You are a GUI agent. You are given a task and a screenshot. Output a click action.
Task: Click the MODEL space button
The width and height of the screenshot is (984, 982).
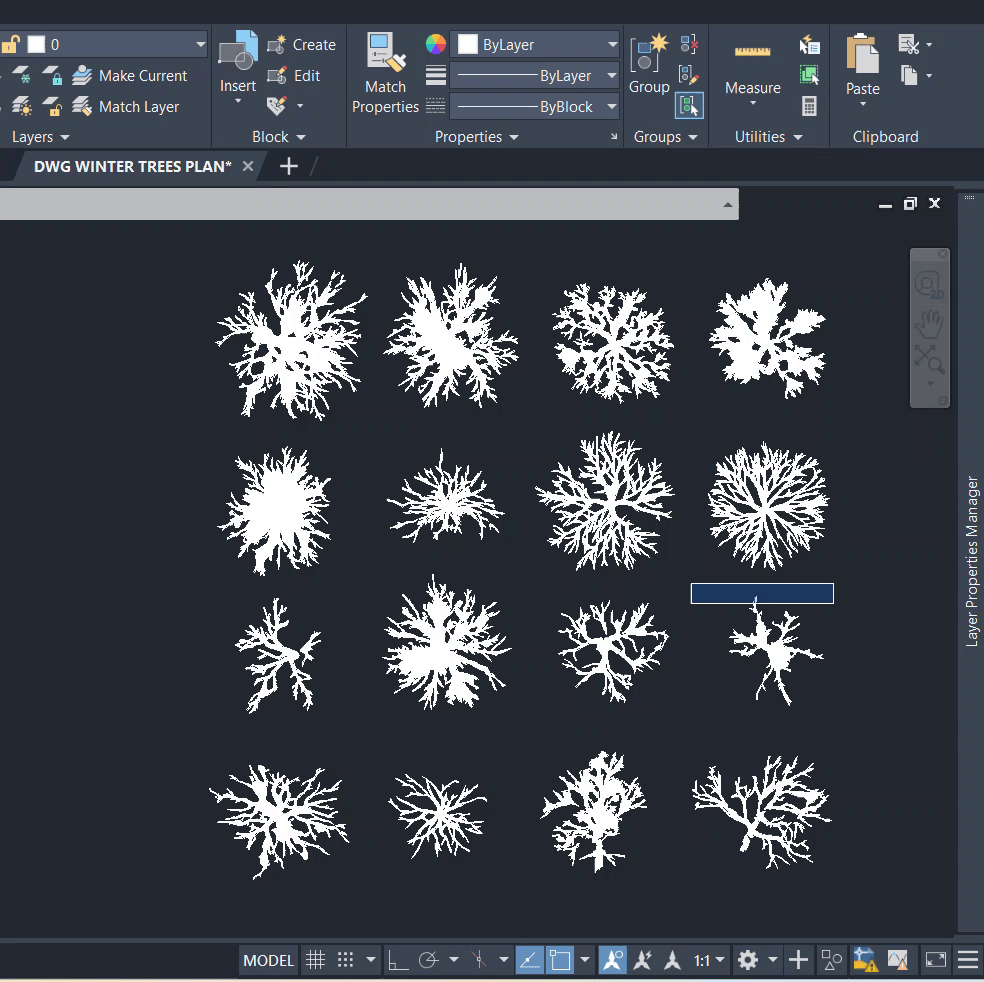(x=269, y=961)
